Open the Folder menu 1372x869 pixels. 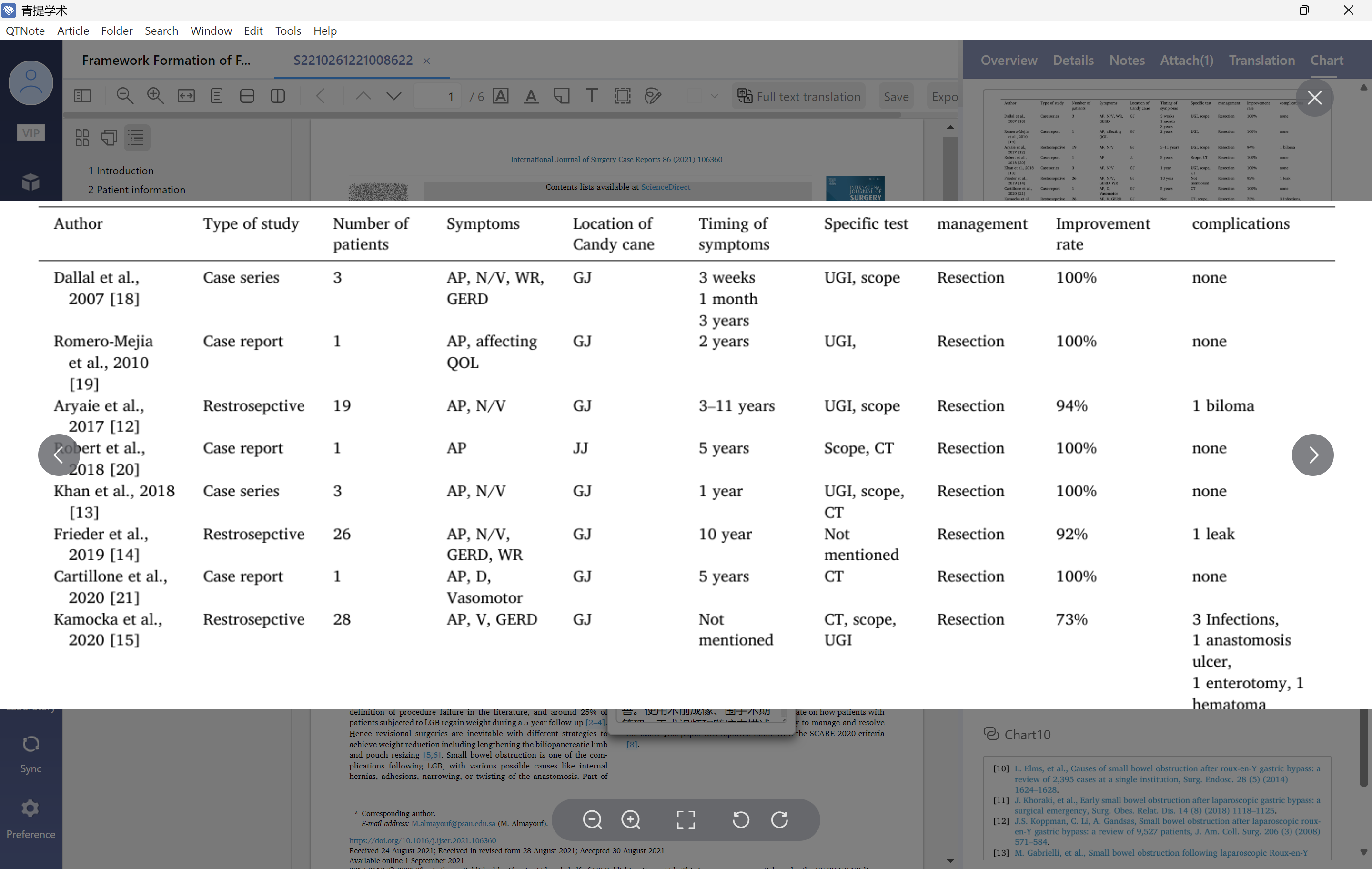point(117,31)
